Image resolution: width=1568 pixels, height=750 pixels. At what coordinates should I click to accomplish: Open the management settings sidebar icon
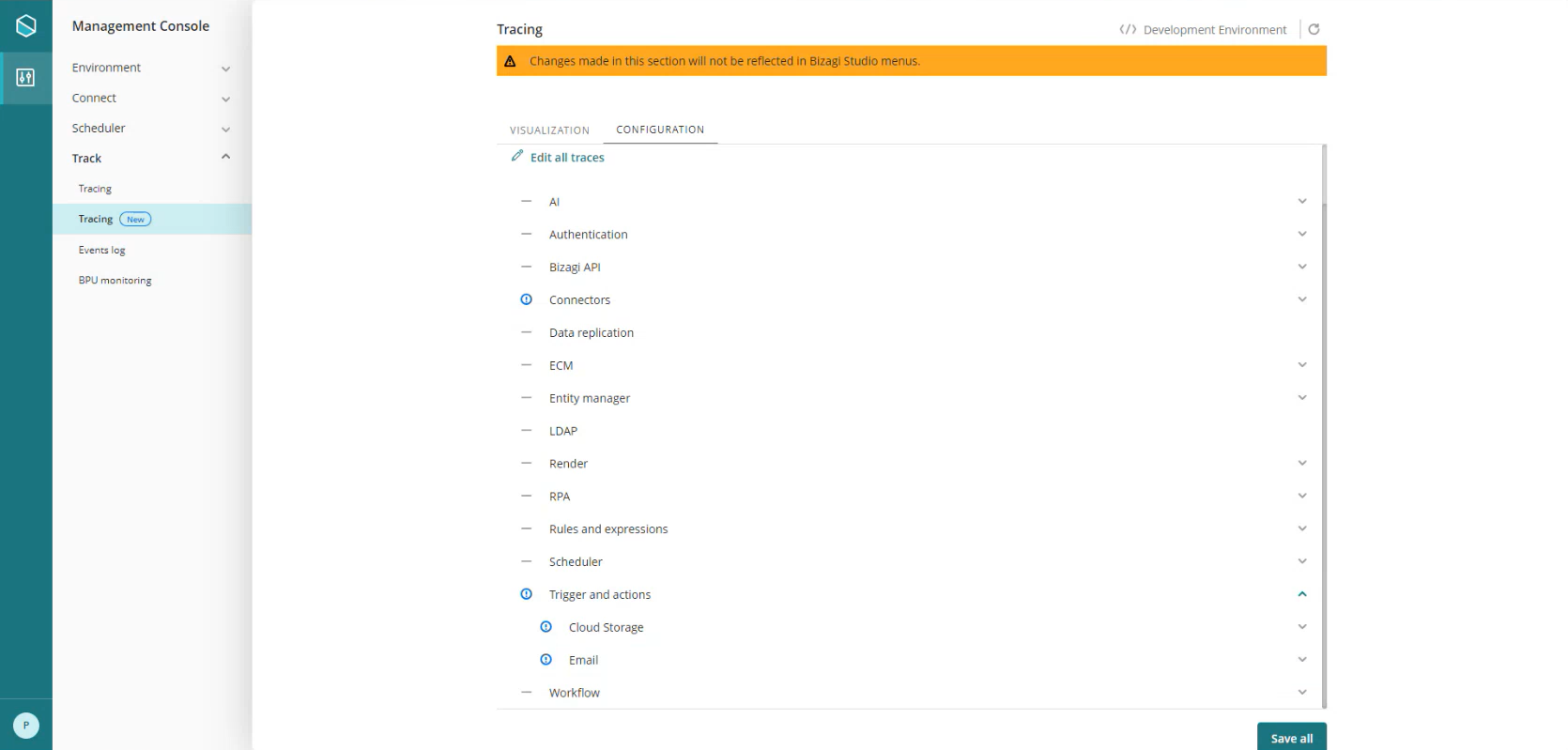click(26, 78)
